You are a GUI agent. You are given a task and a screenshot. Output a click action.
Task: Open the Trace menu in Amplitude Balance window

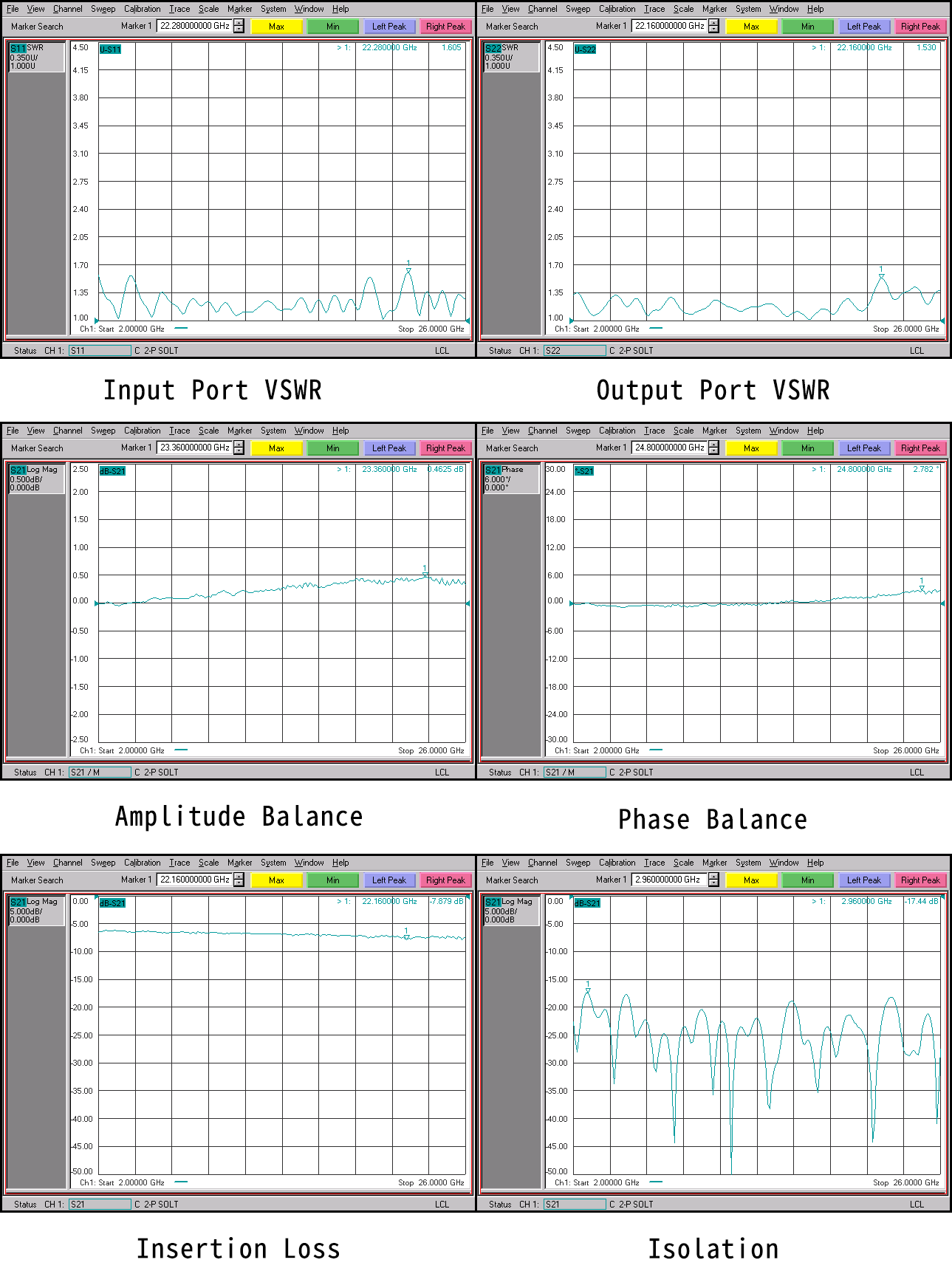(x=179, y=431)
